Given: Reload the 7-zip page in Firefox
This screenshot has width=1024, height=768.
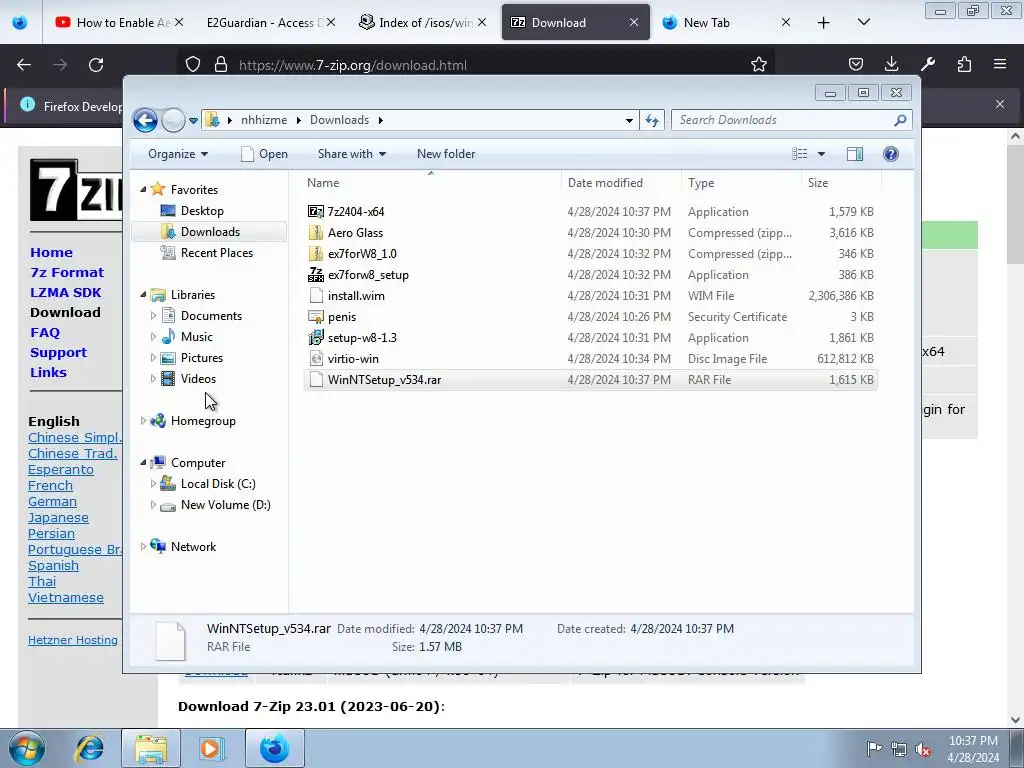Looking at the screenshot, I should click(x=96, y=65).
